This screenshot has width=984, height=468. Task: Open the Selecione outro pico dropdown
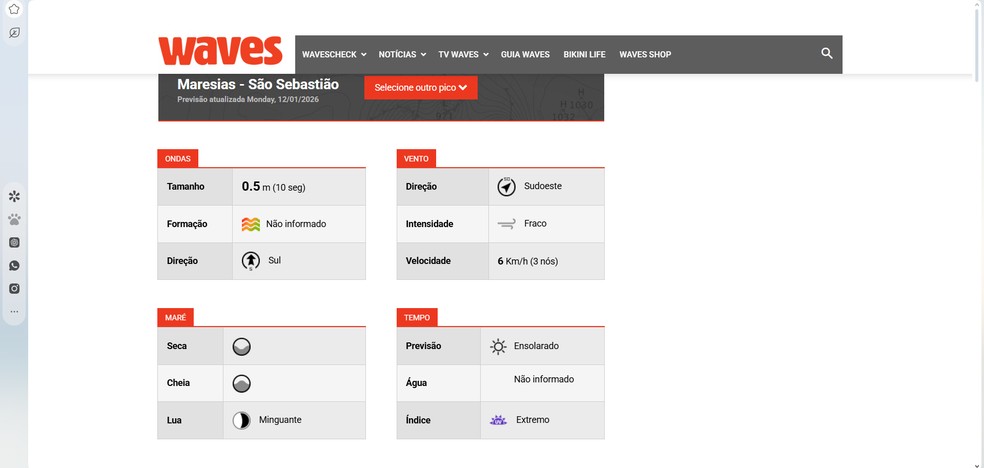tap(420, 88)
